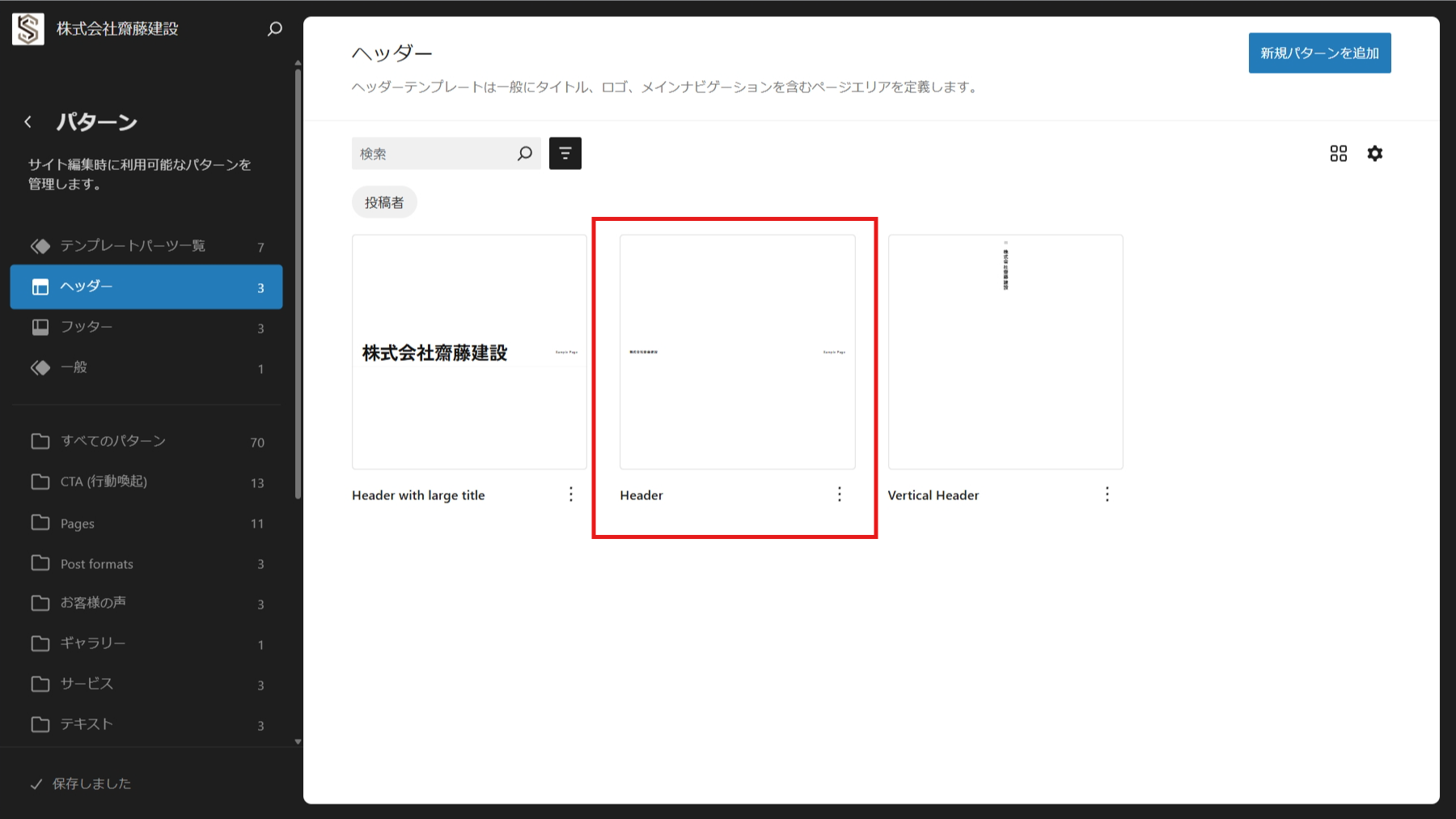Open the sidebar search magnifier icon
The image size is (1456, 819).
275,29
